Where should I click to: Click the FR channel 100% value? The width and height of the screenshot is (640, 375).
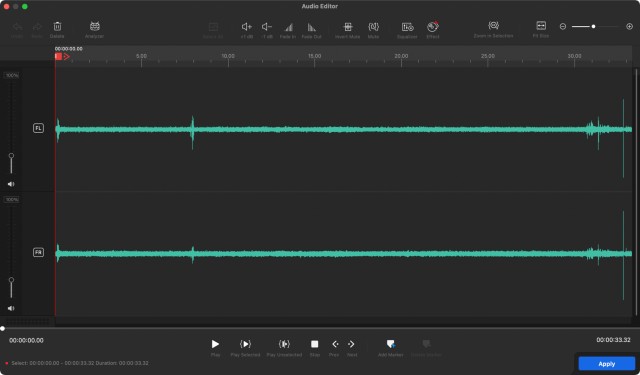point(12,200)
